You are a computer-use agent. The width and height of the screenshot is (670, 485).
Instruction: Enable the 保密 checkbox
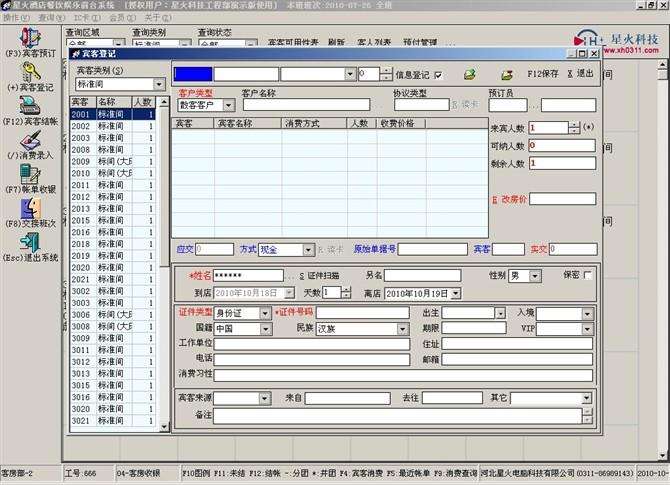coord(587,275)
